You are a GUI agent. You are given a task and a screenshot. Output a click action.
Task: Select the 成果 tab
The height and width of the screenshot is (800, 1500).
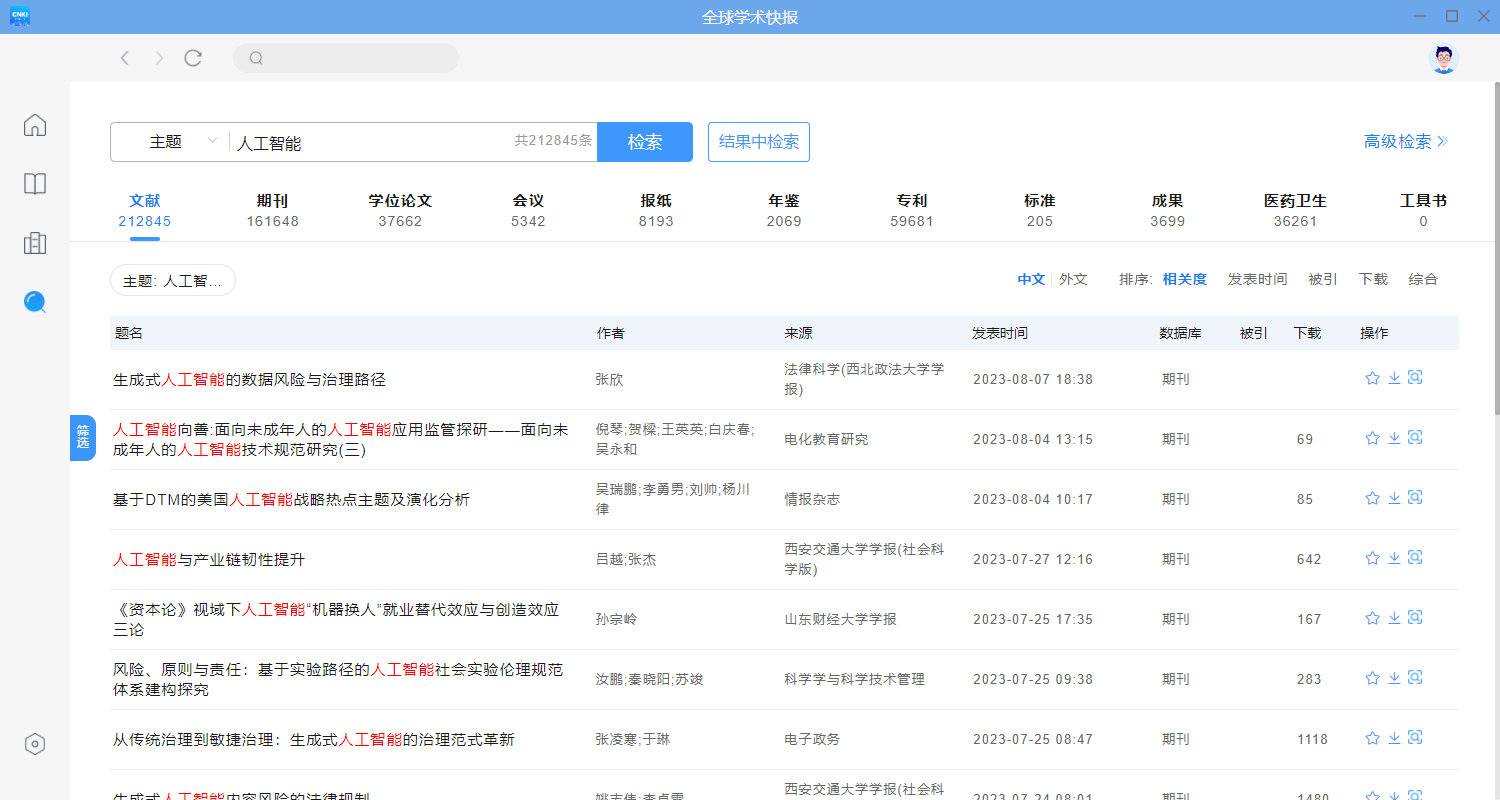pos(1167,210)
